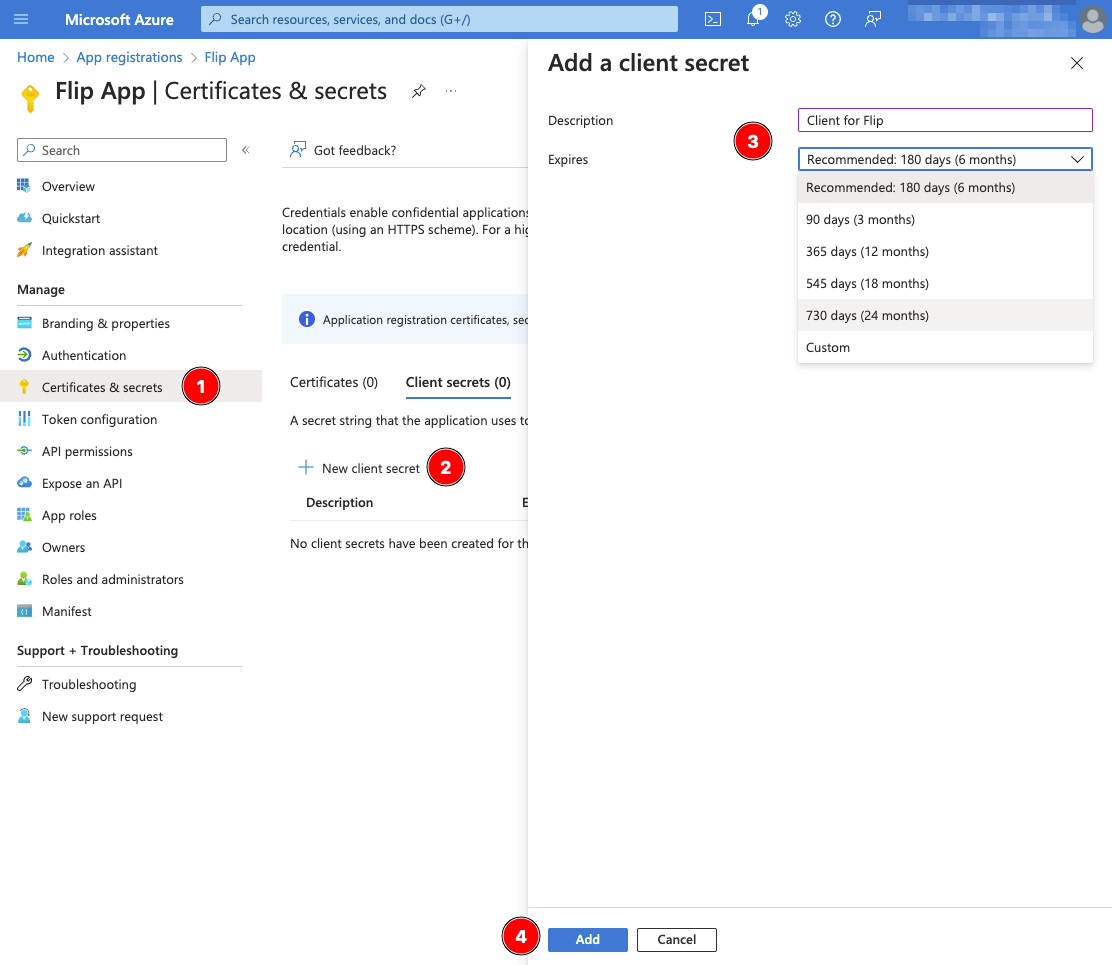Go to App registrations breadcrumb
Viewport: 1112px width, 965px height.
[x=129, y=57]
